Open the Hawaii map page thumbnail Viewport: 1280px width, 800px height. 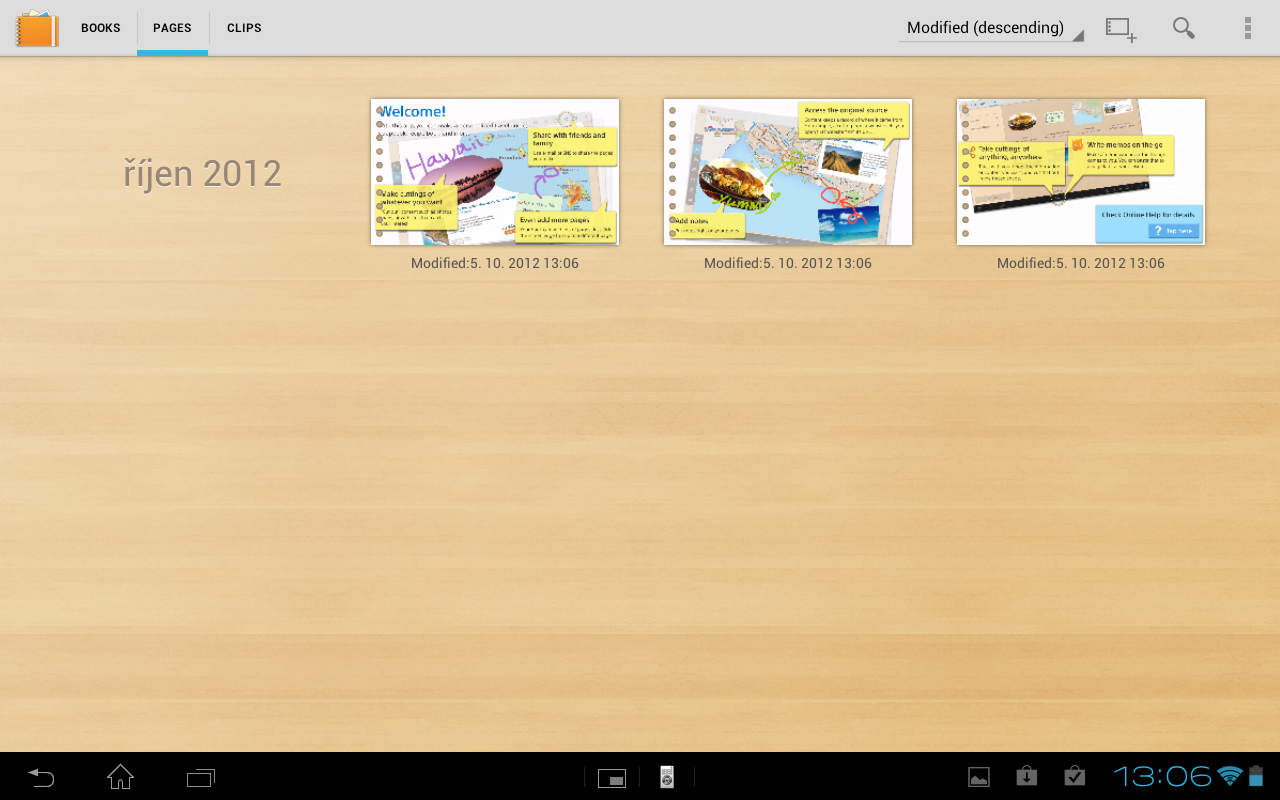click(787, 171)
